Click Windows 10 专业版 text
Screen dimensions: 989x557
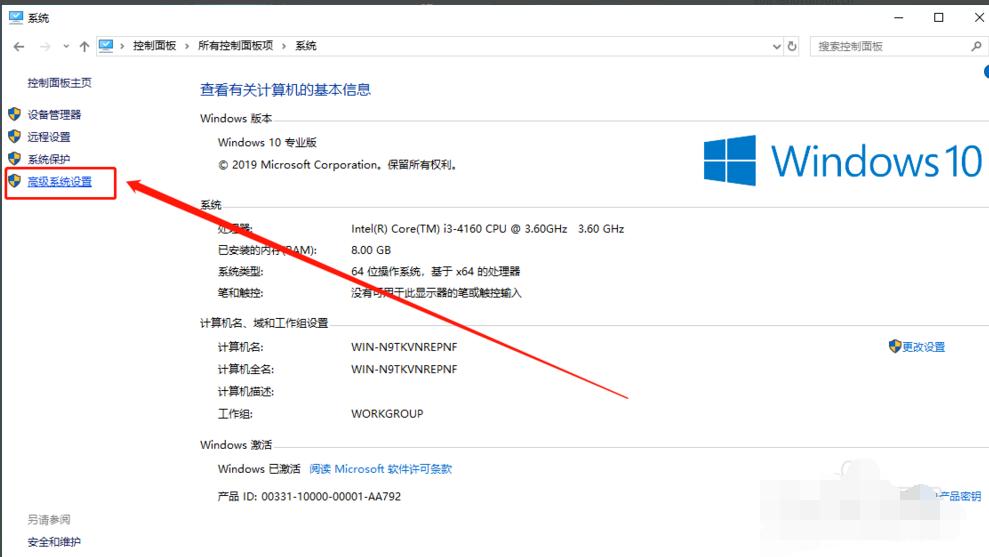[x=267, y=143]
